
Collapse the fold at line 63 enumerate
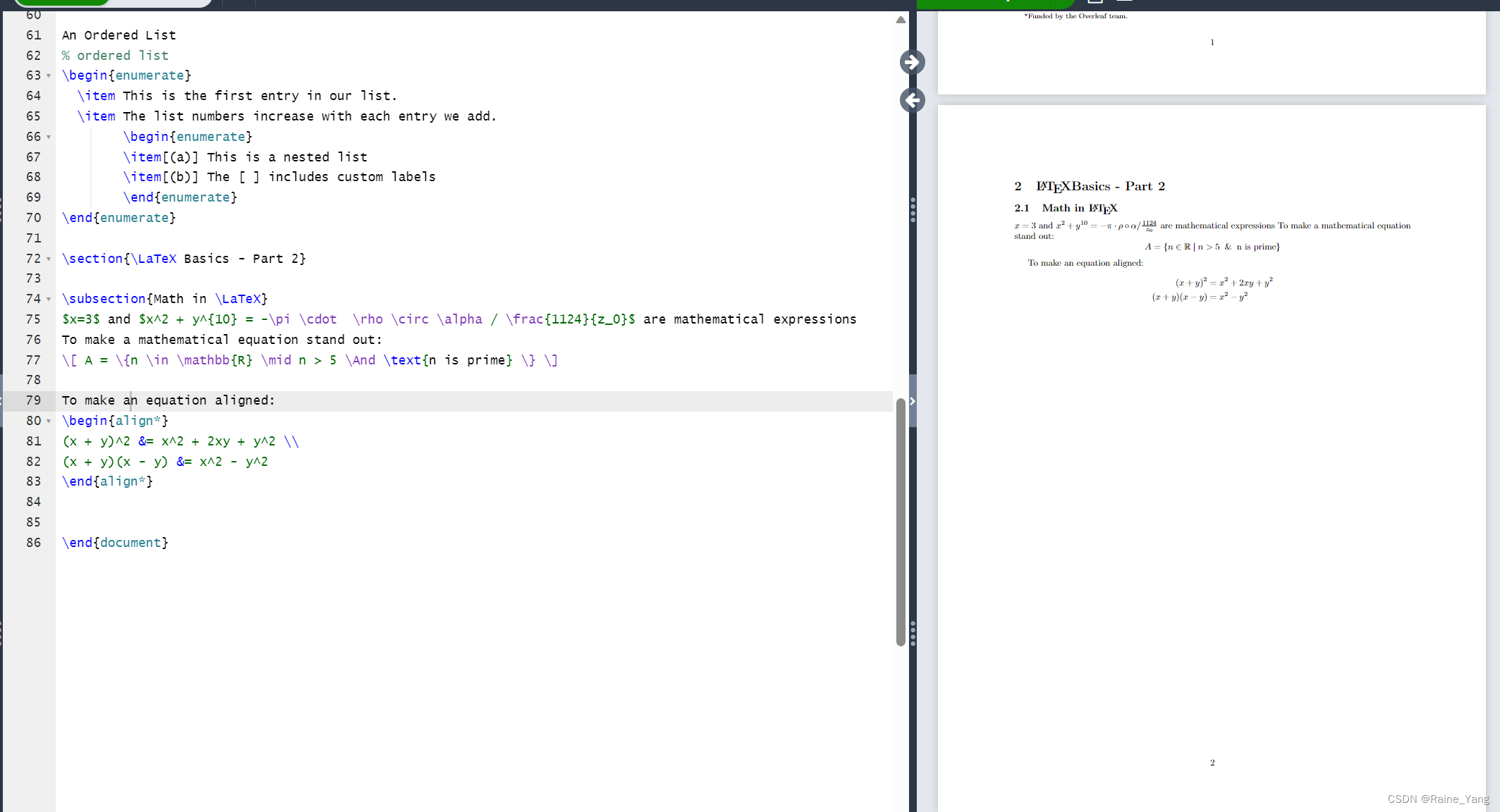coord(49,75)
